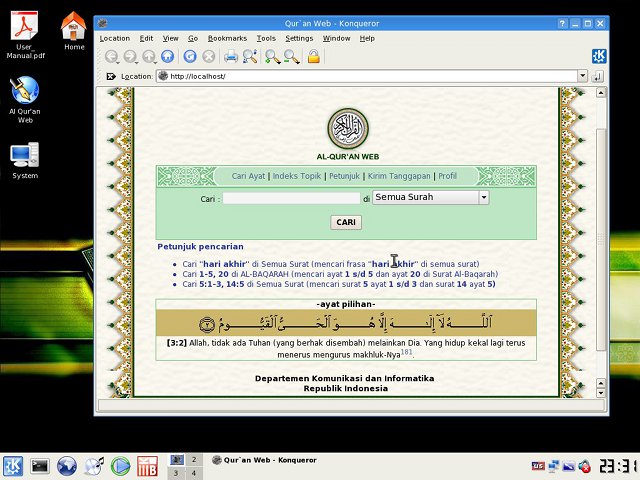Click the Go button beside location bar
Screen dimensions: 640x480
(x=597, y=76)
